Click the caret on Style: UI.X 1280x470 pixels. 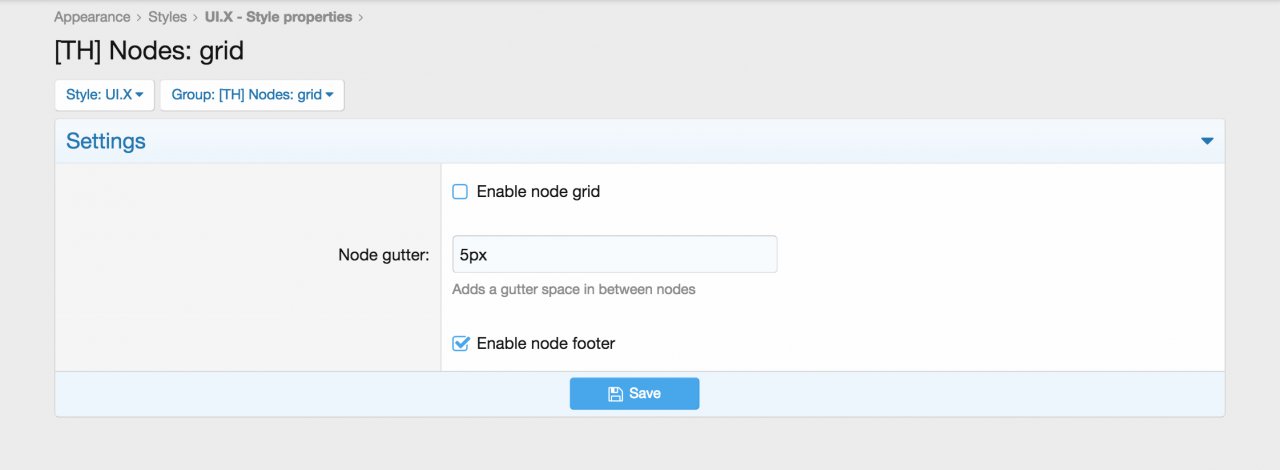(x=140, y=96)
